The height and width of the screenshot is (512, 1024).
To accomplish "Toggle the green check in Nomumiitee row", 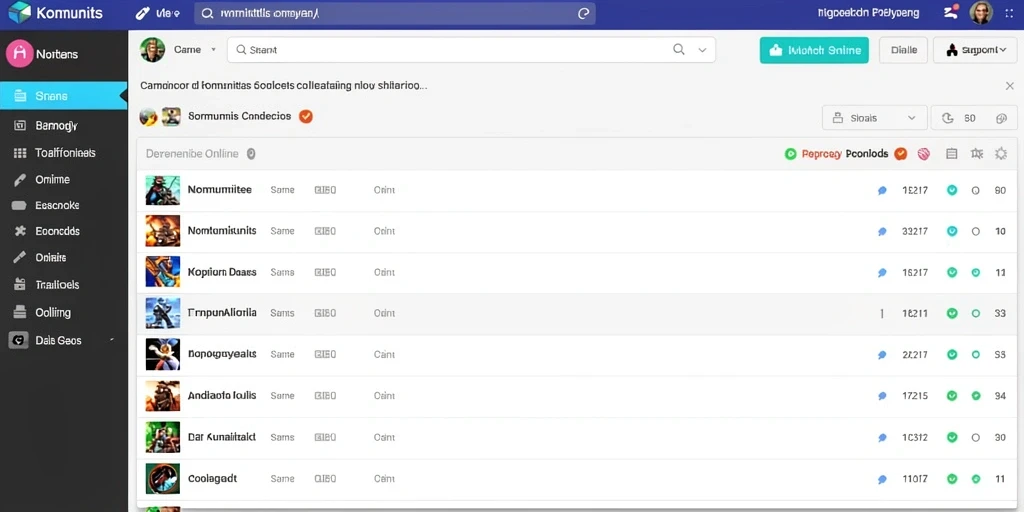I will coord(952,190).
